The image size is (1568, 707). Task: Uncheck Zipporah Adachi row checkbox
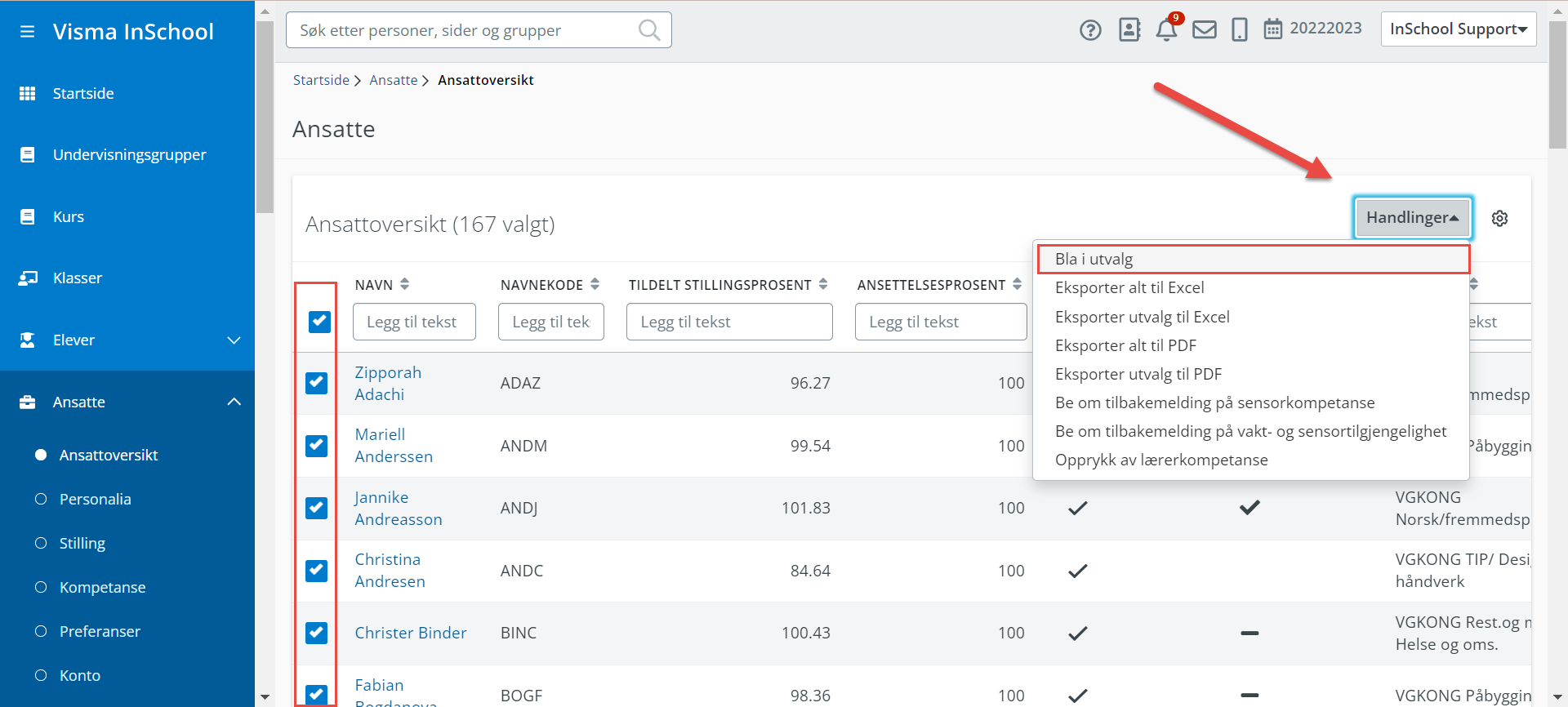(316, 383)
